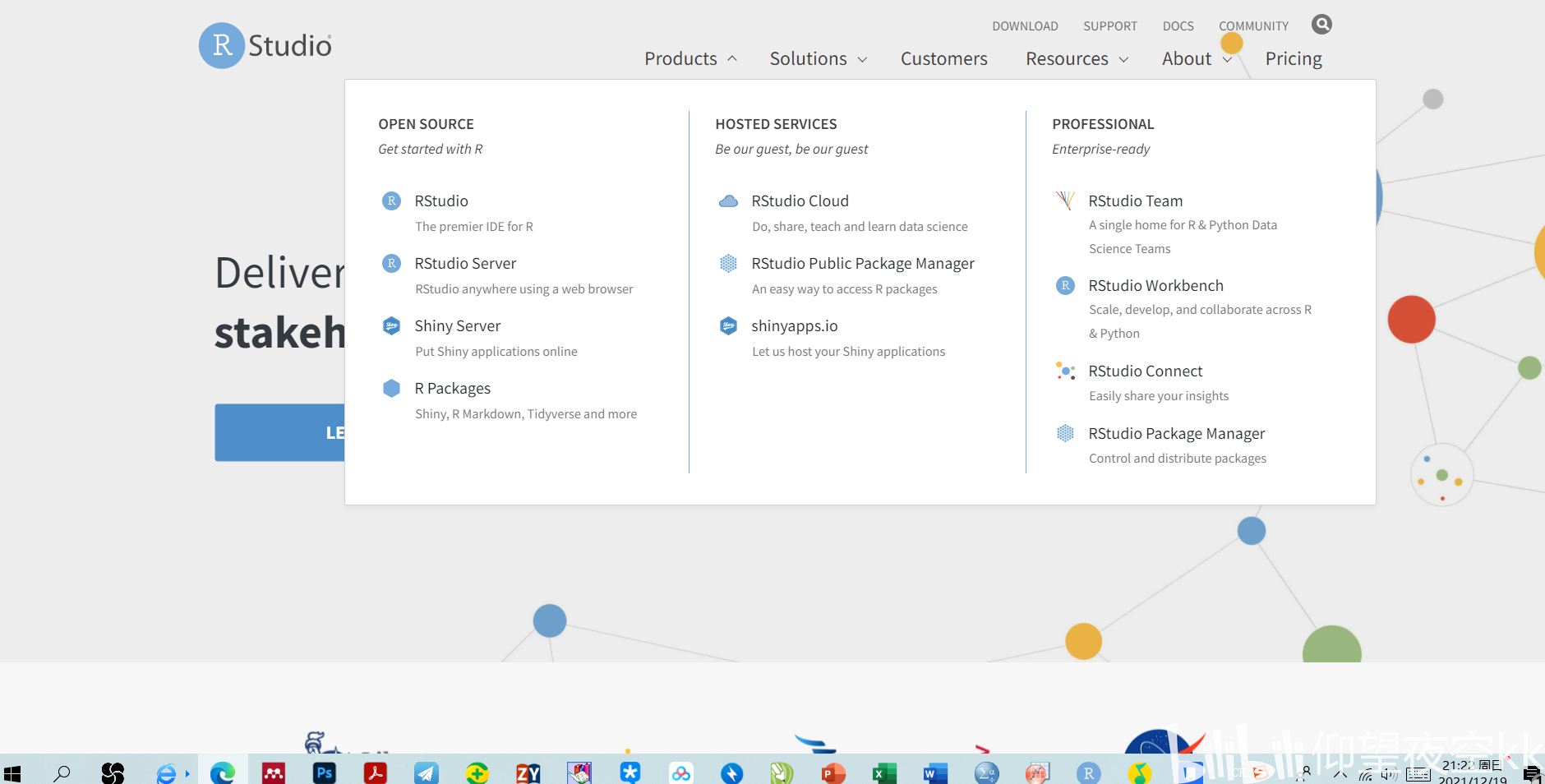The height and width of the screenshot is (784, 1545).
Task: Click the RStudio logo in the header
Action: click(x=265, y=45)
